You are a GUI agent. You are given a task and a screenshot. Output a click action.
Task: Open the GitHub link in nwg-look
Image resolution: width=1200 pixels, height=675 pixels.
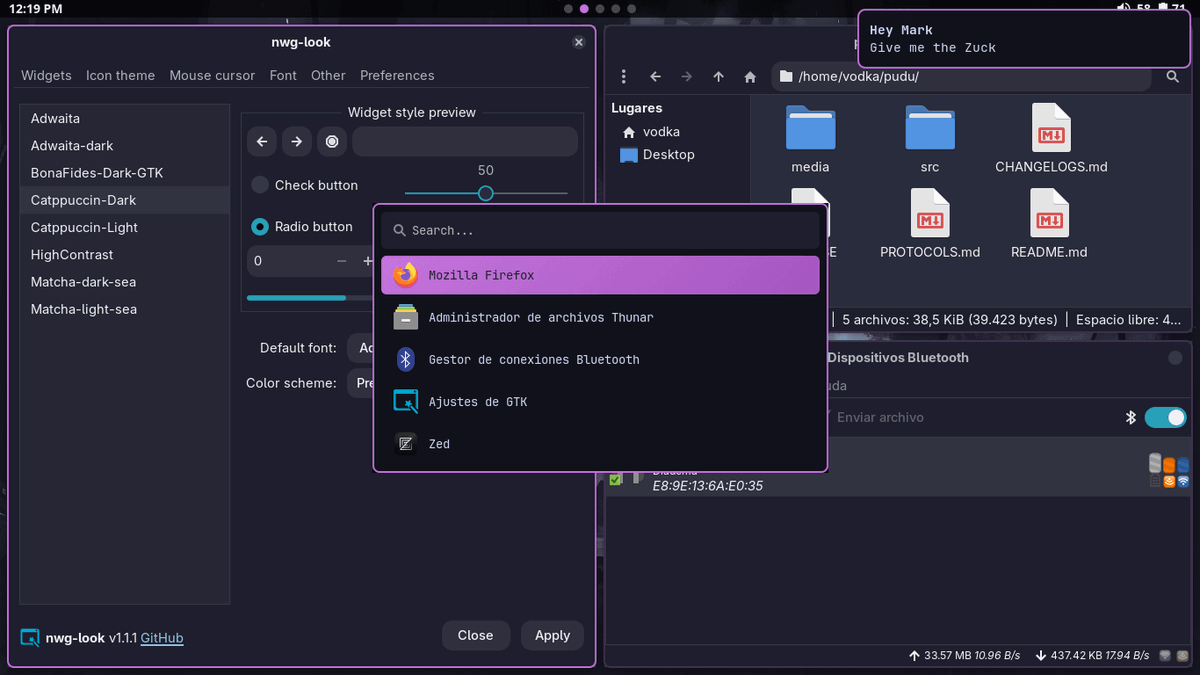(162, 638)
